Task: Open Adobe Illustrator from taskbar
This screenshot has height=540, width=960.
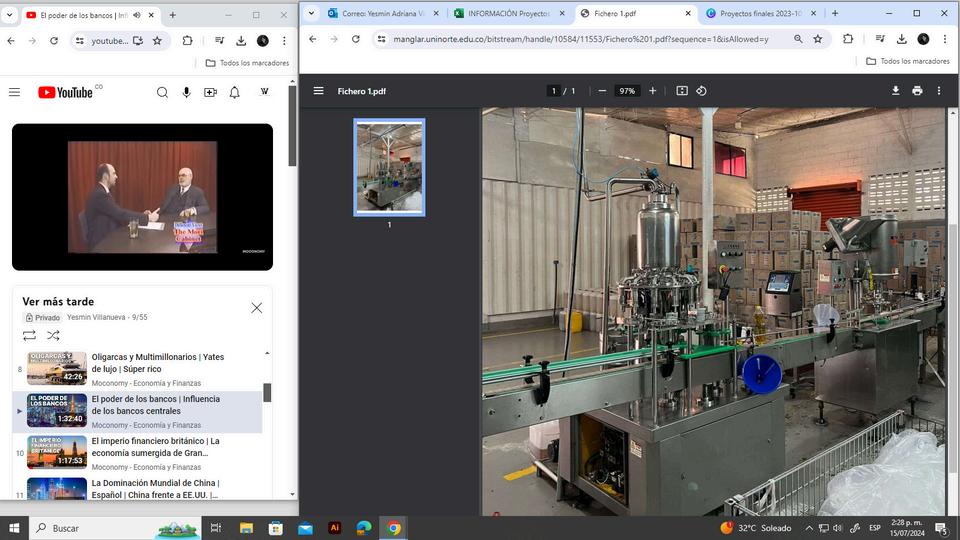Action: coord(334,528)
